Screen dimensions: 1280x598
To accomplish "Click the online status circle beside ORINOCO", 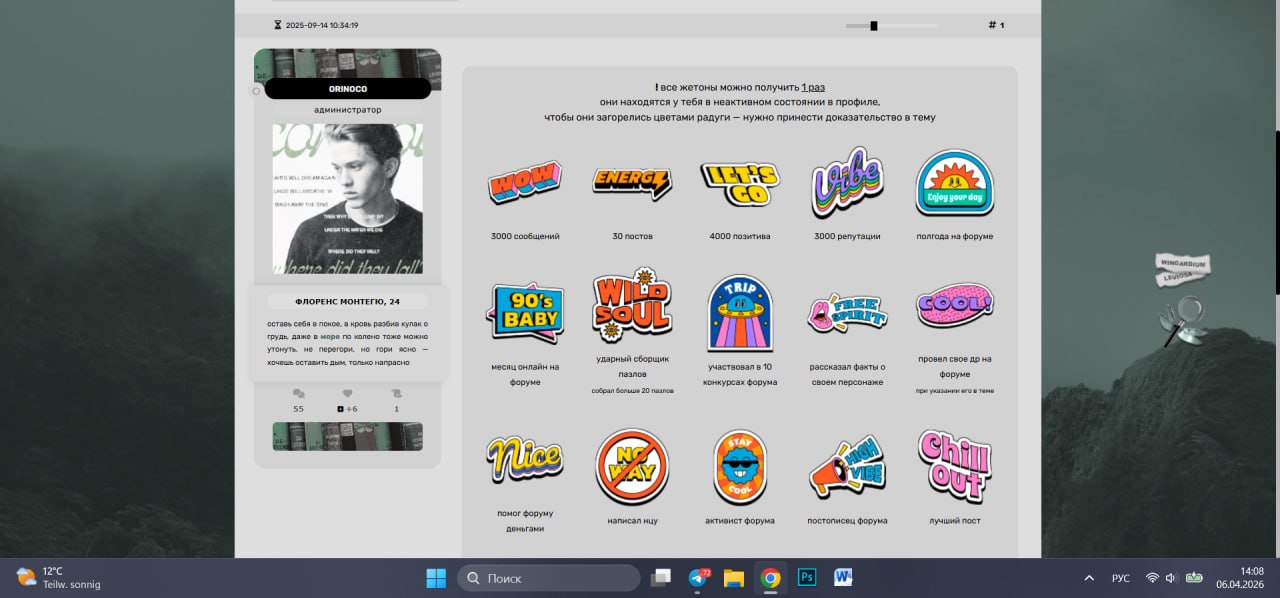I will [x=256, y=91].
